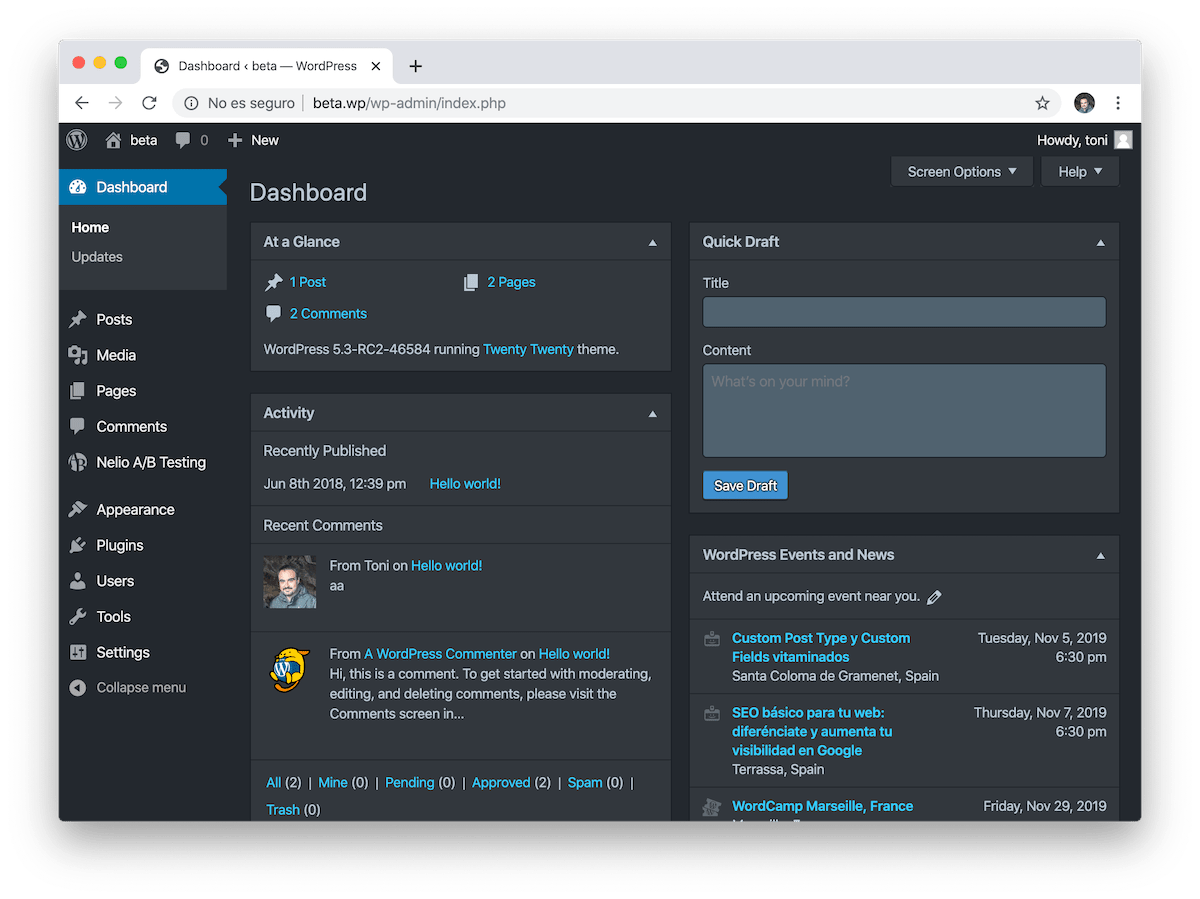1200x899 pixels.
Task: Click the Settings sliders icon
Action: pos(78,652)
